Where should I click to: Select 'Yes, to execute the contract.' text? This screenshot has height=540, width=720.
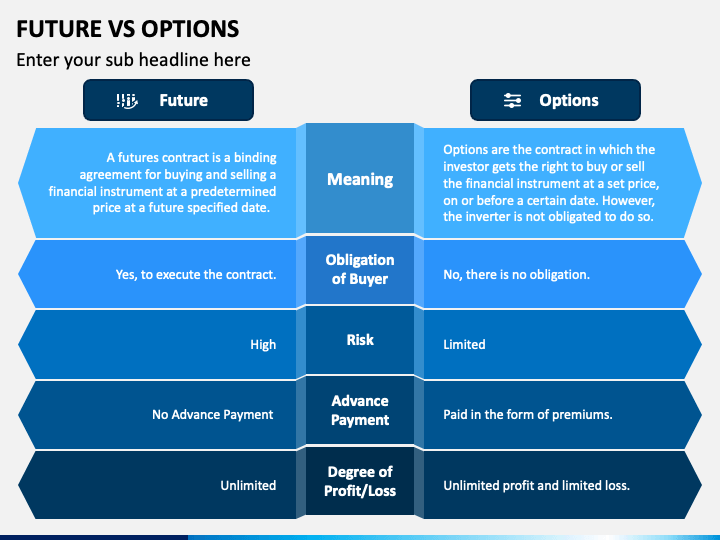pyautogui.click(x=196, y=275)
